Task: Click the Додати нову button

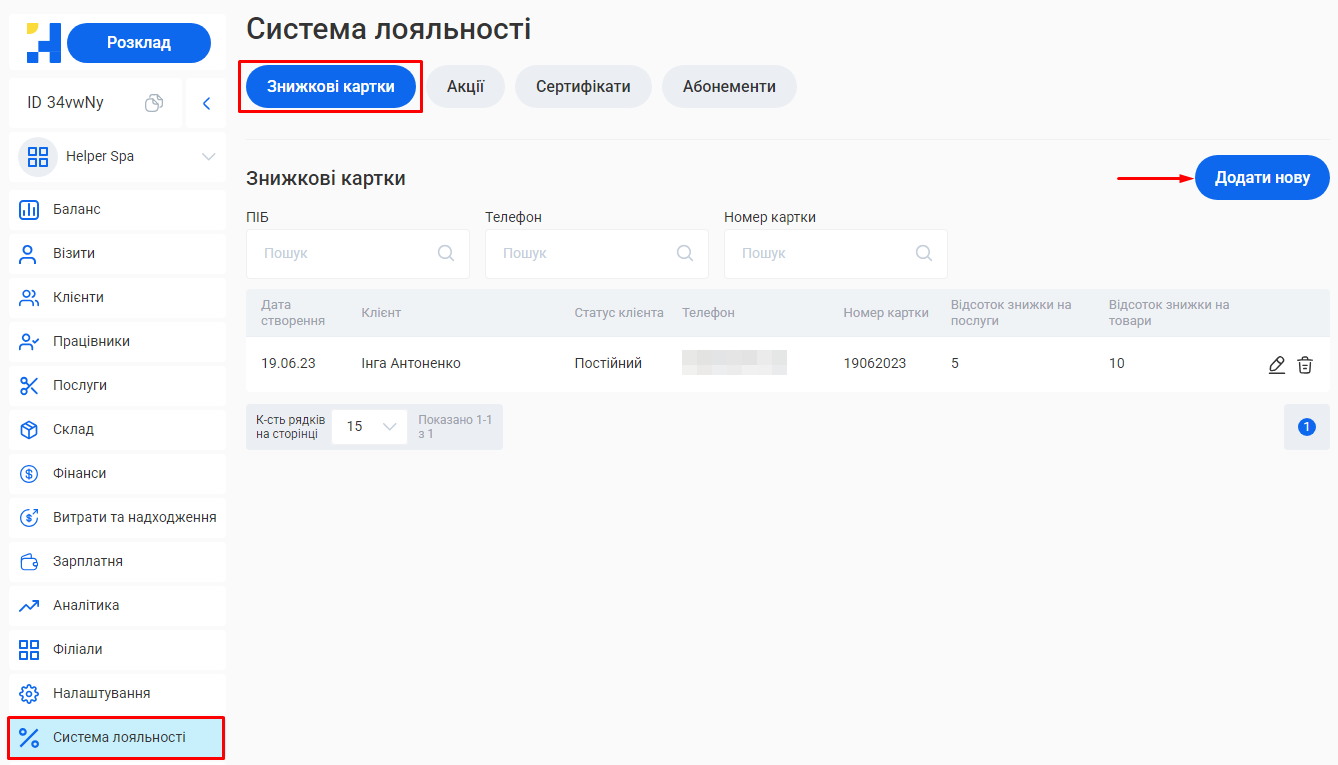Action: click(x=1262, y=177)
